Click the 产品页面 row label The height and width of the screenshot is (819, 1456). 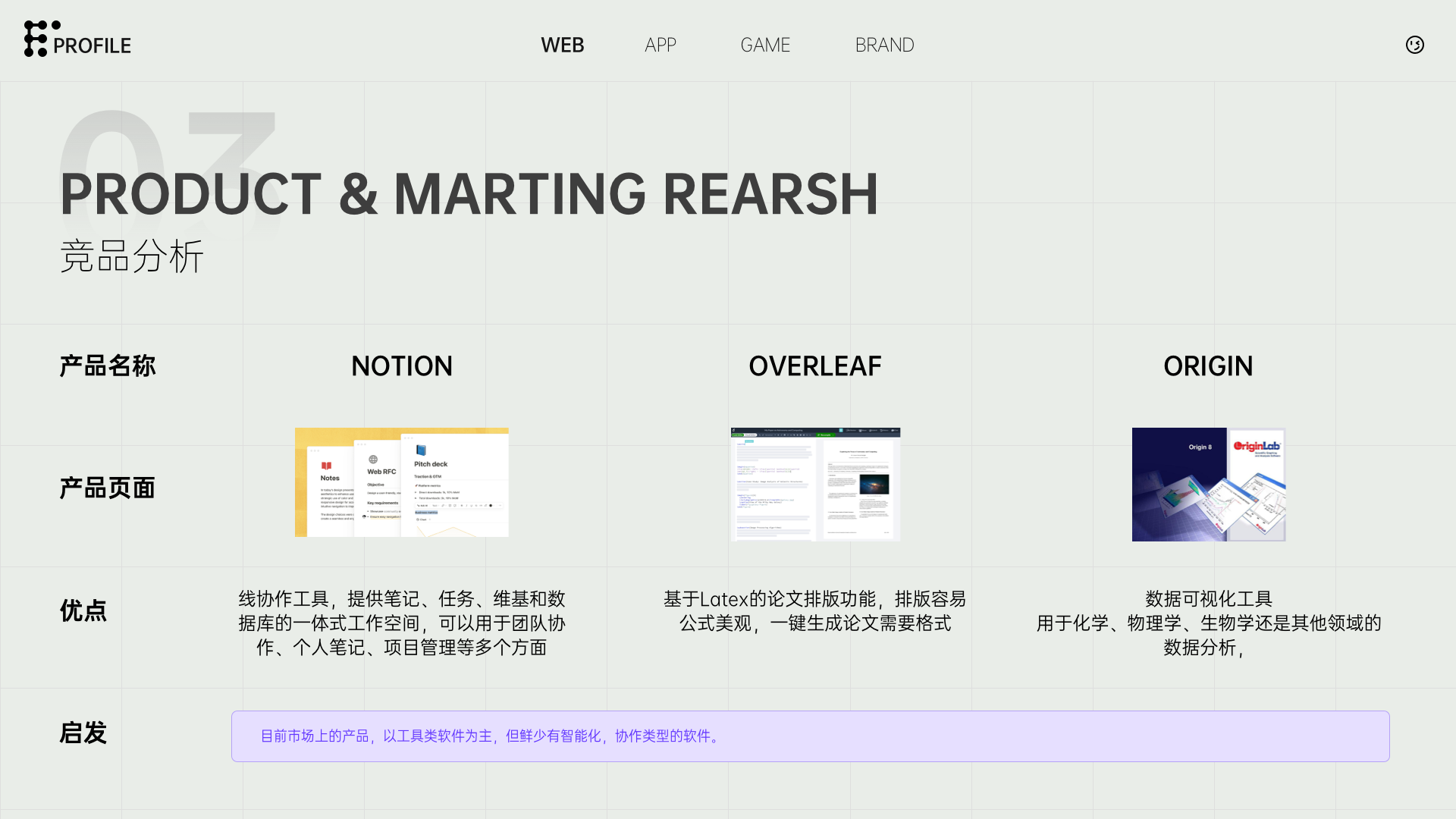[x=107, y=488]
